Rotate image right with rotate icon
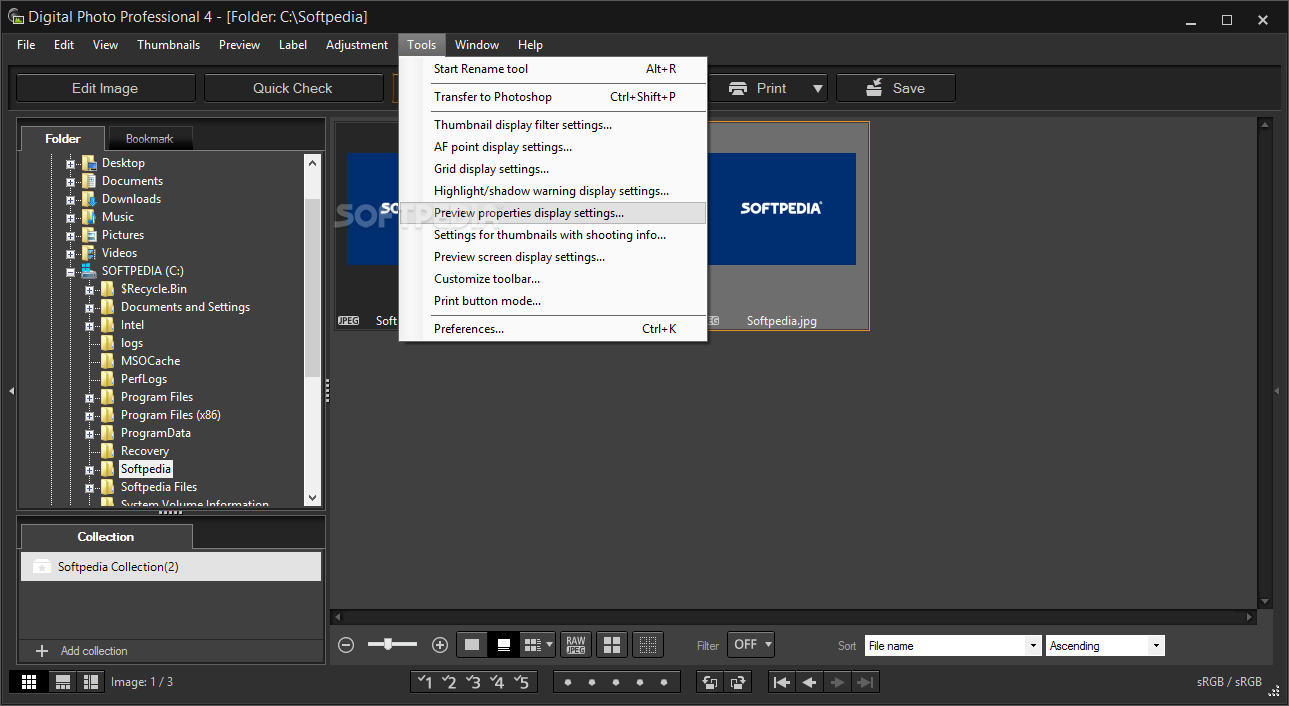Screen dimensions: 1289x706 click(x=738, y=682)
